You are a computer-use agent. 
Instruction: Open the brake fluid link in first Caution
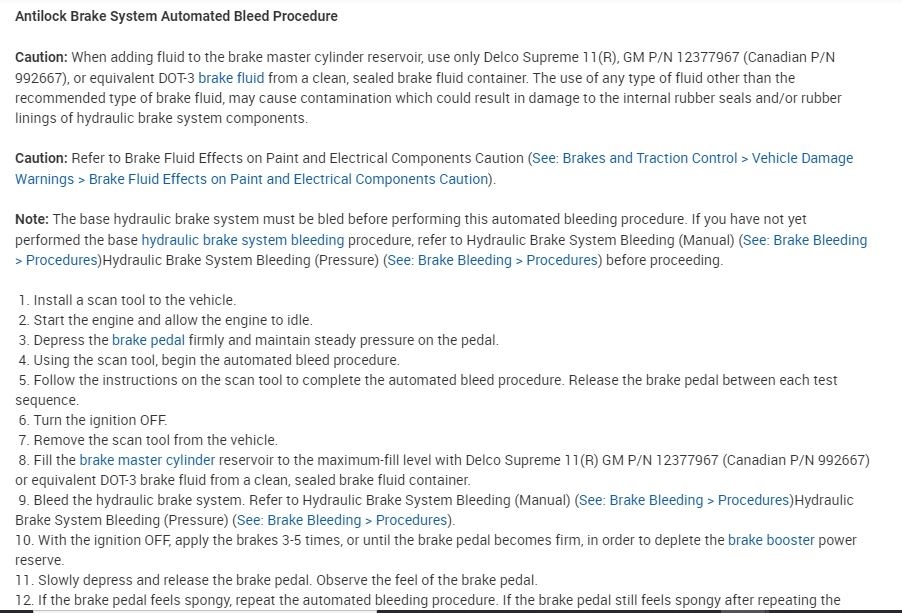coord(231,78)
